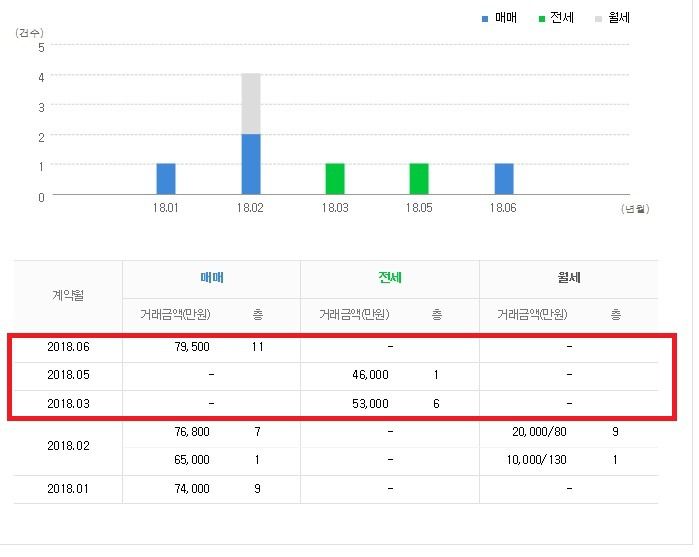The height and width of the screenshot is (557, 699).
Task: Click floor value 9 beside 20,000/80
Action: tap(615, 432)
